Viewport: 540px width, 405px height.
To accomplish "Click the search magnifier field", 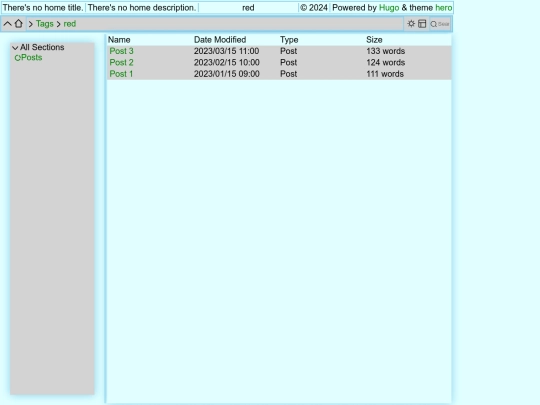I will tap(440, 24).
